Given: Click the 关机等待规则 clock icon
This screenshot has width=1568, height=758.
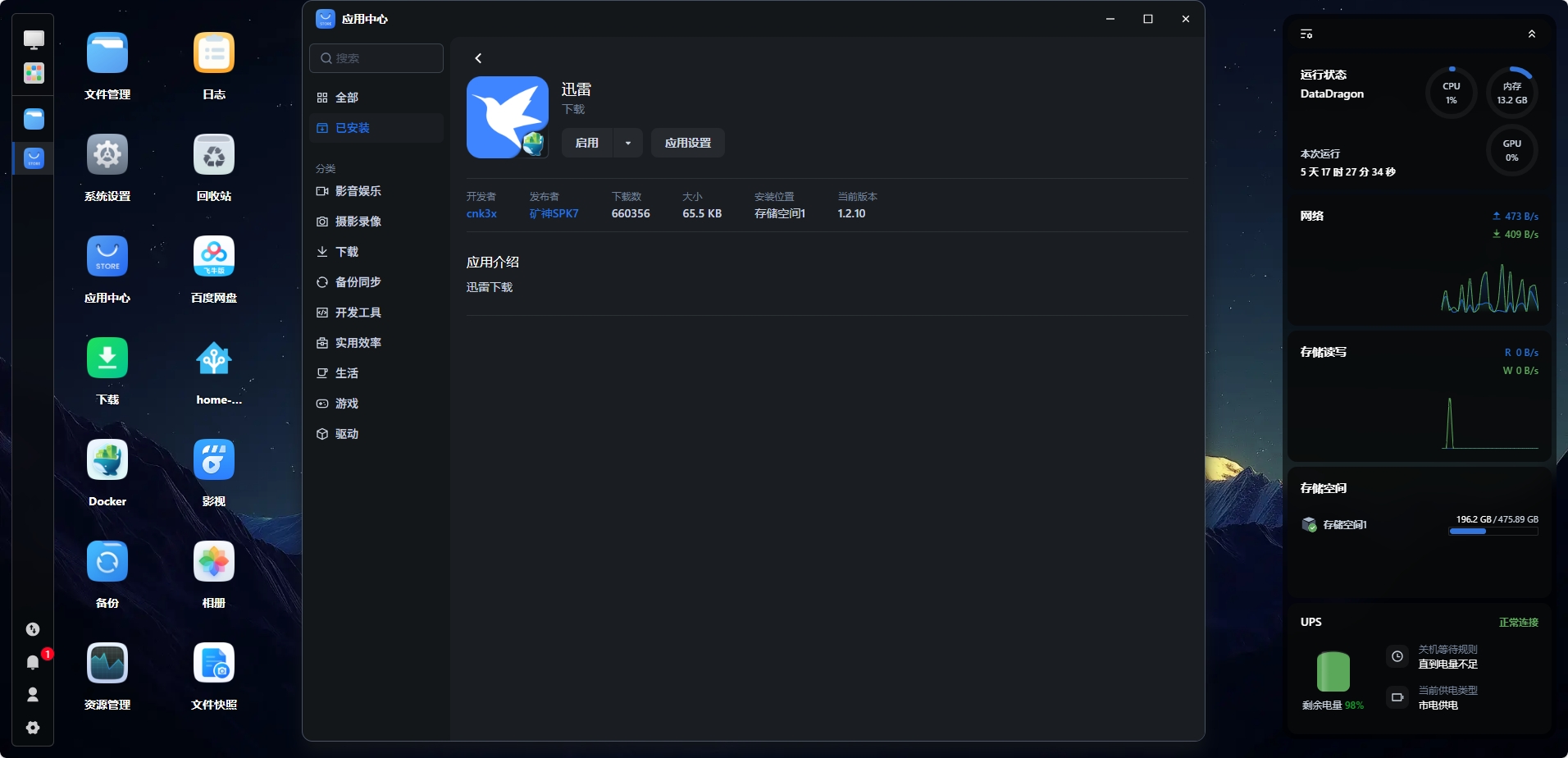Looking at the screenshot, I should (1397, 656).
